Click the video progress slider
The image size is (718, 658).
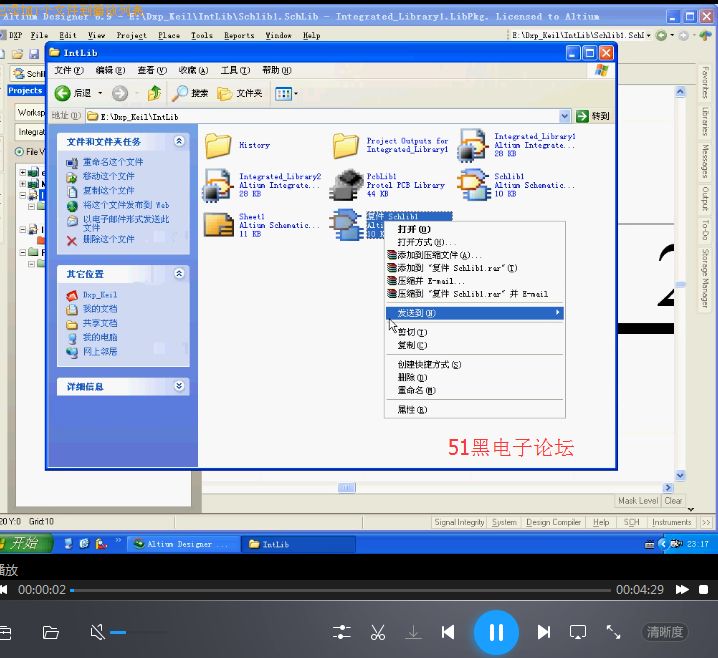(x=340, y=590)
